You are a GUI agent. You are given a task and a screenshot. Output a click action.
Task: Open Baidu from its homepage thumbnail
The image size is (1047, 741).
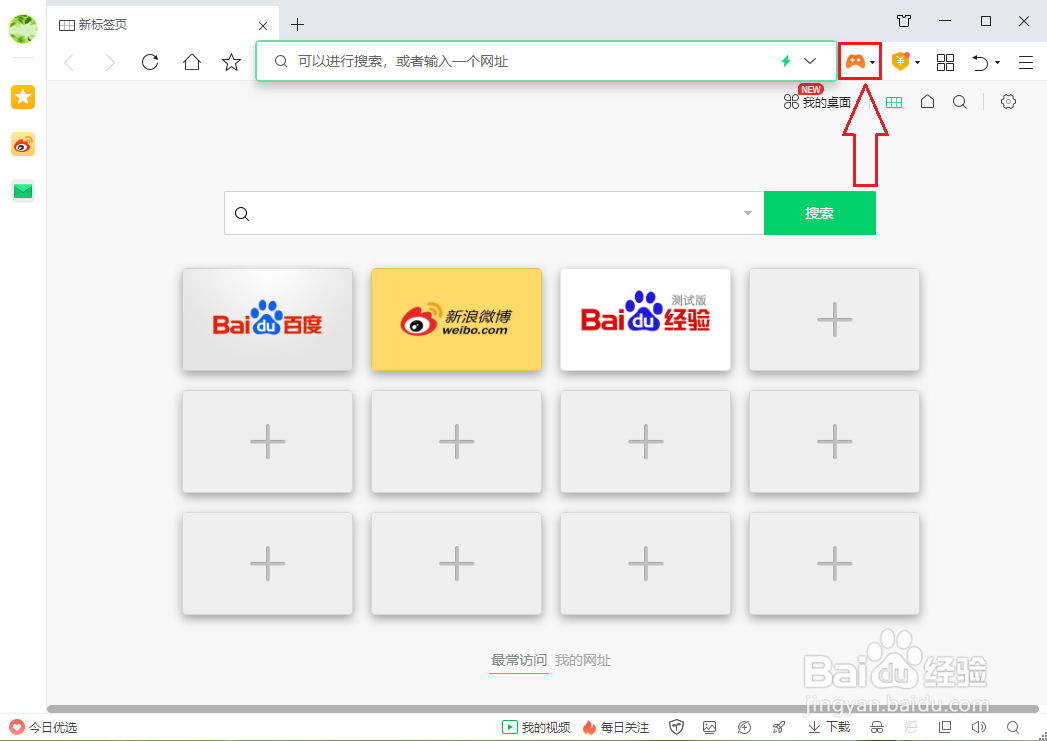[x=267, y=319]
